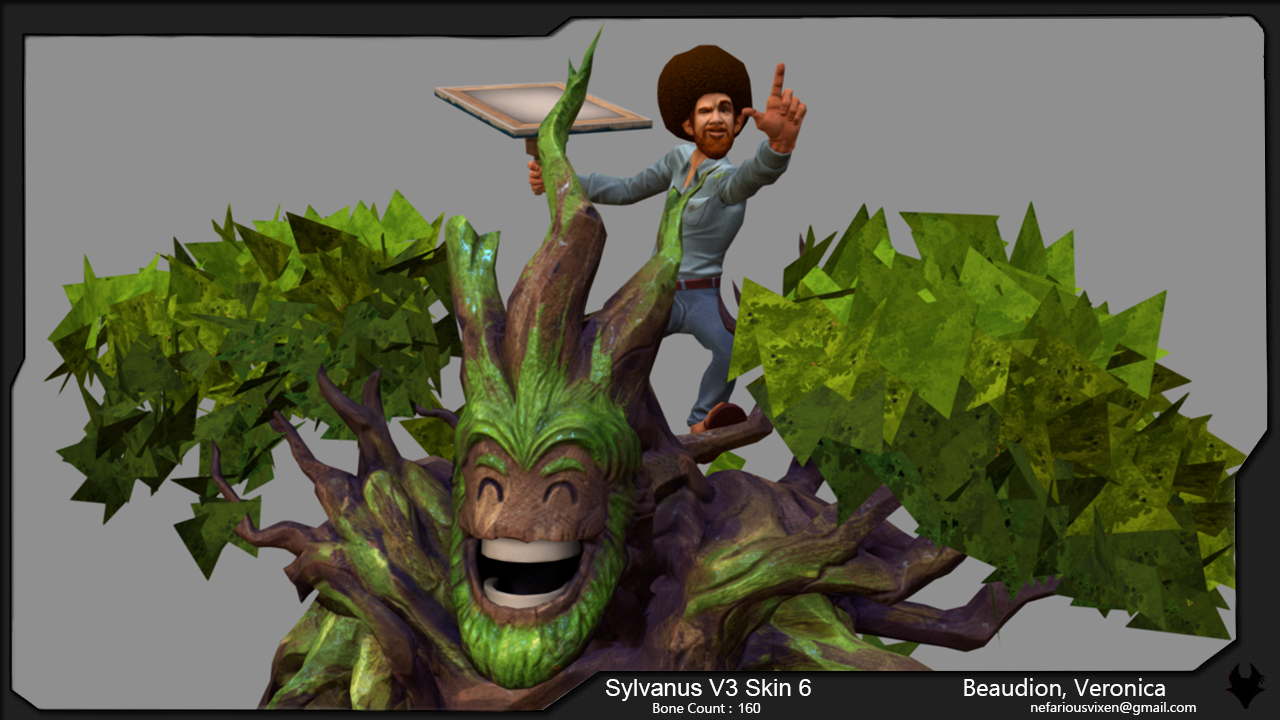Click the nefariousvixen@gmail.com email text

[1113, 707]
